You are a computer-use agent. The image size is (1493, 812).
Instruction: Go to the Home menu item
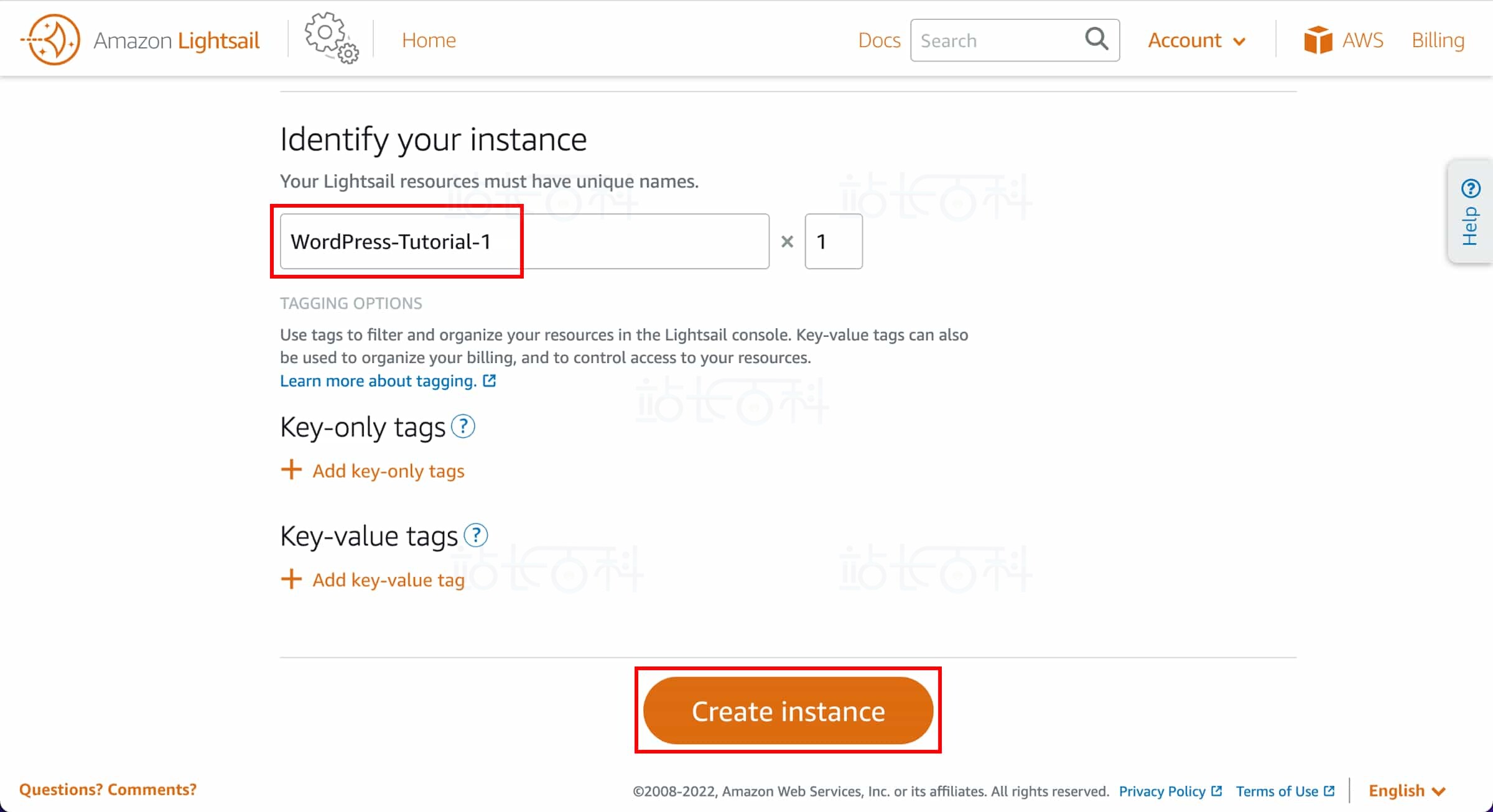[429, 40]
